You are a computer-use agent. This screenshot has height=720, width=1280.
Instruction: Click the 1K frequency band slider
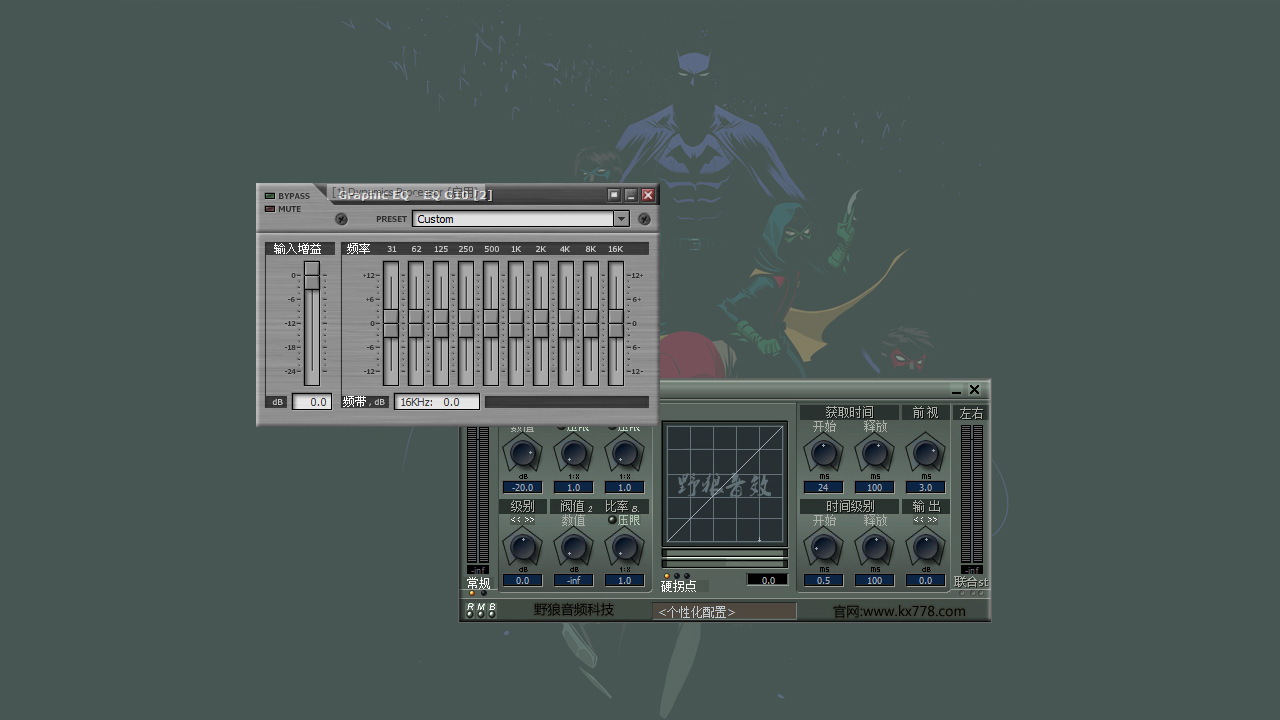516,323
